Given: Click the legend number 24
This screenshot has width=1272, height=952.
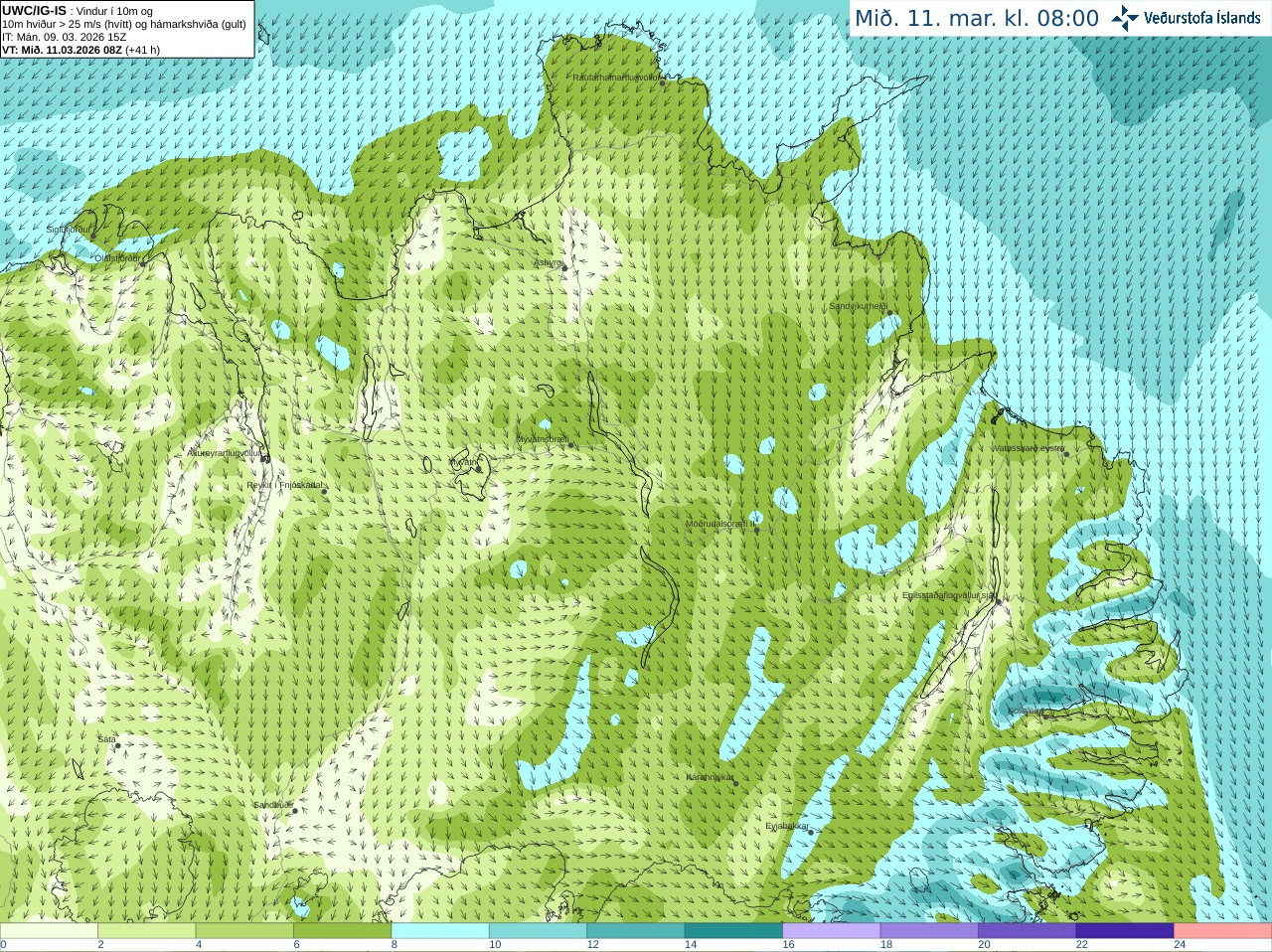Looking at the screenshot, I should pyautogui.click(x=1180, y=945).
